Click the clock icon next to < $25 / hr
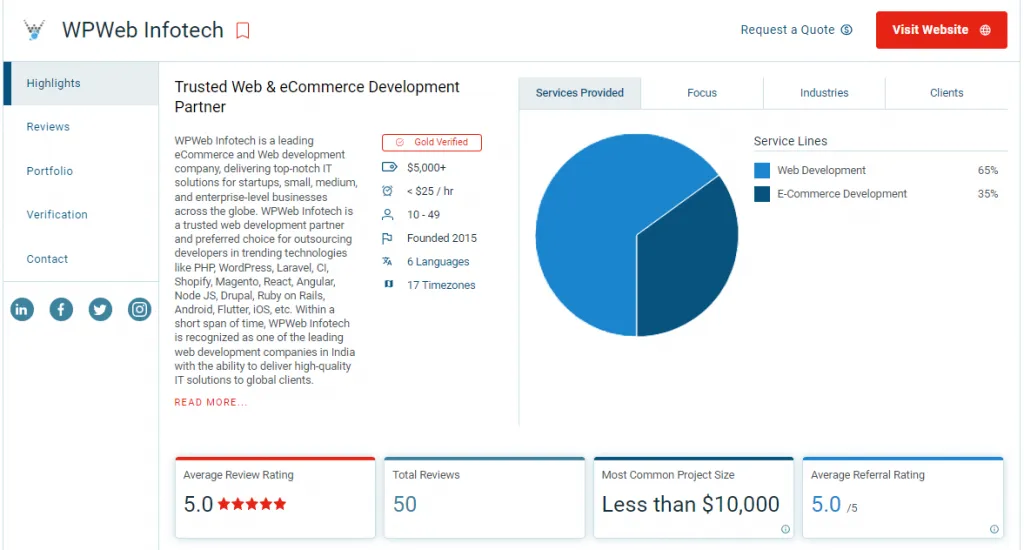Screen dimensions: 1024x550 click(387, 191)
